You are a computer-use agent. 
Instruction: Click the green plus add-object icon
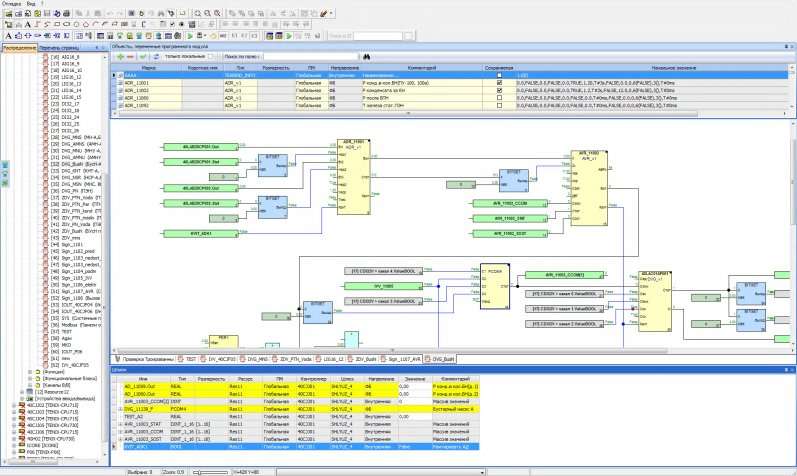[120, 56]
